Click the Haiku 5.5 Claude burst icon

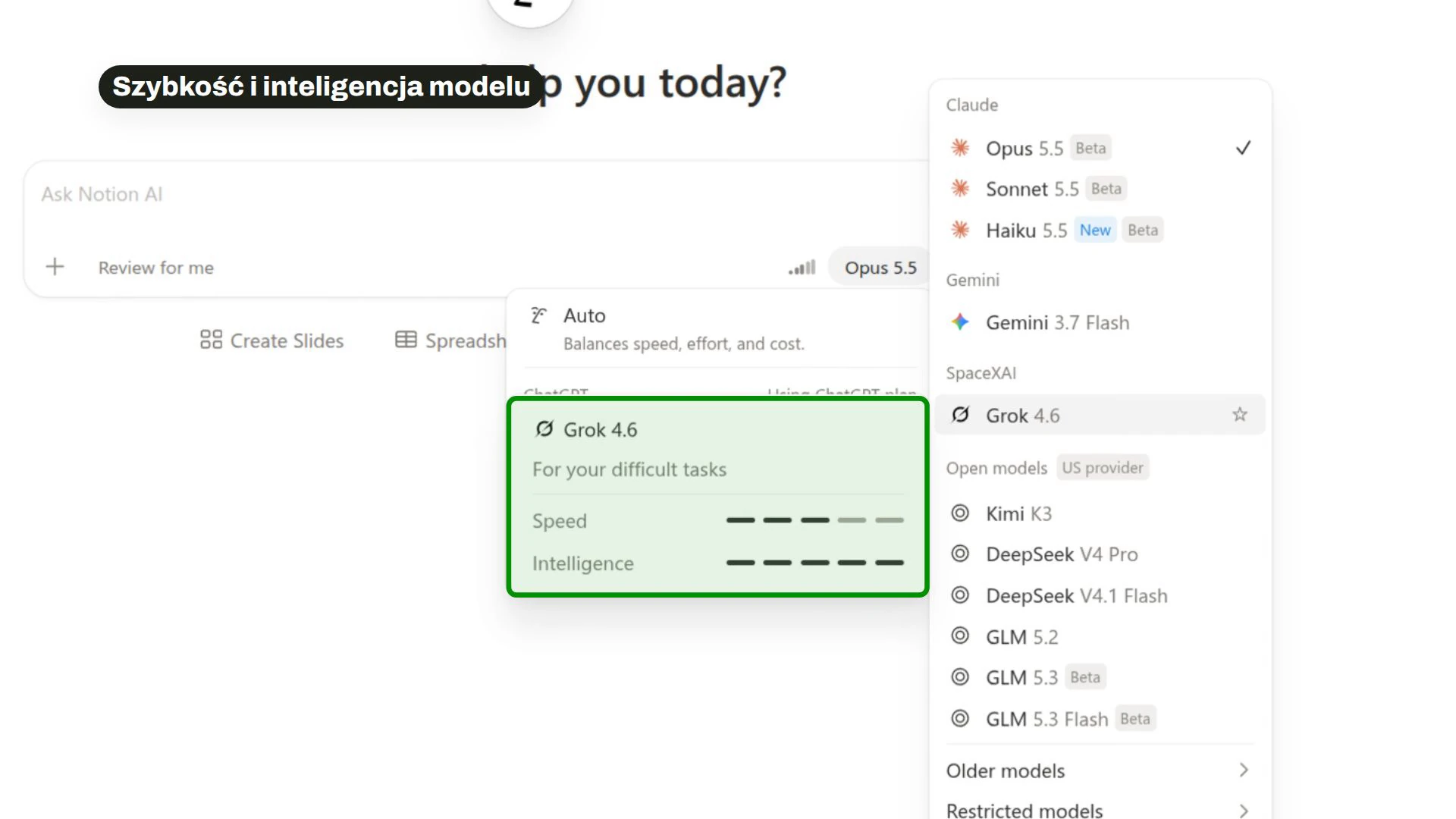click(x=960, y=230)
